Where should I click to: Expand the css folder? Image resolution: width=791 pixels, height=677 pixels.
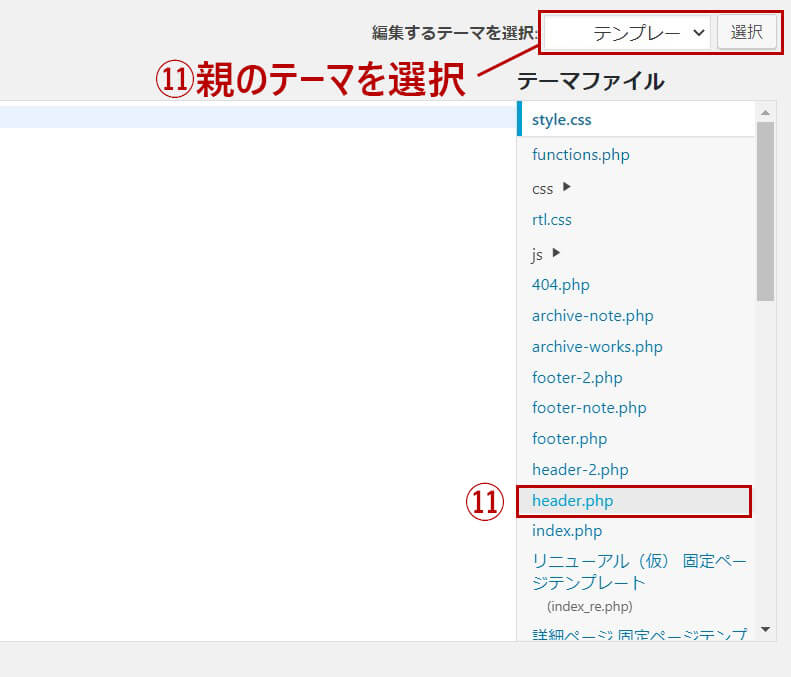pos(551,188)
